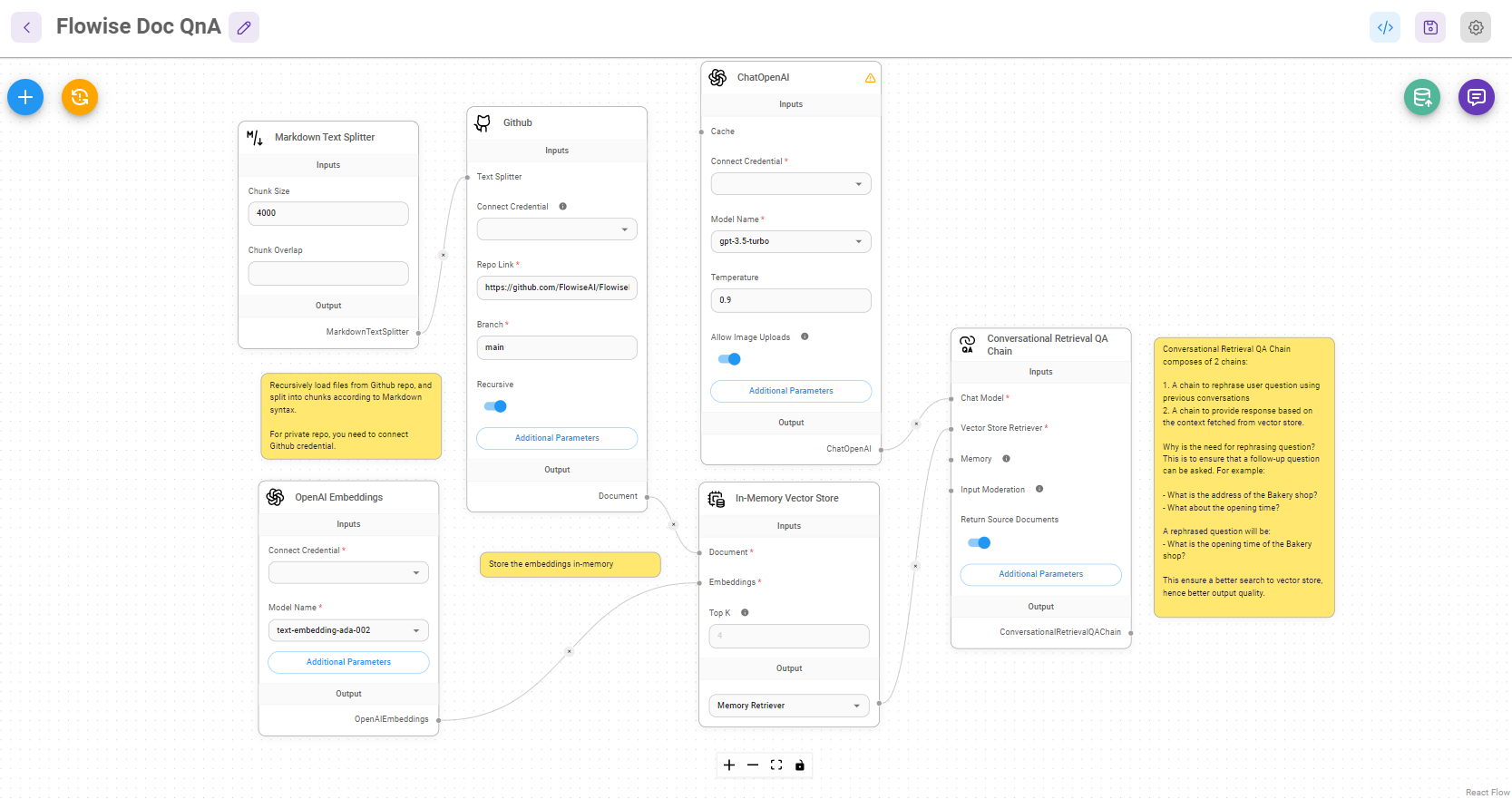Toggle Return Source Documents switch
Viewport: 1512px width, 799px height.
pyautogui.click(x=980, y=542)
